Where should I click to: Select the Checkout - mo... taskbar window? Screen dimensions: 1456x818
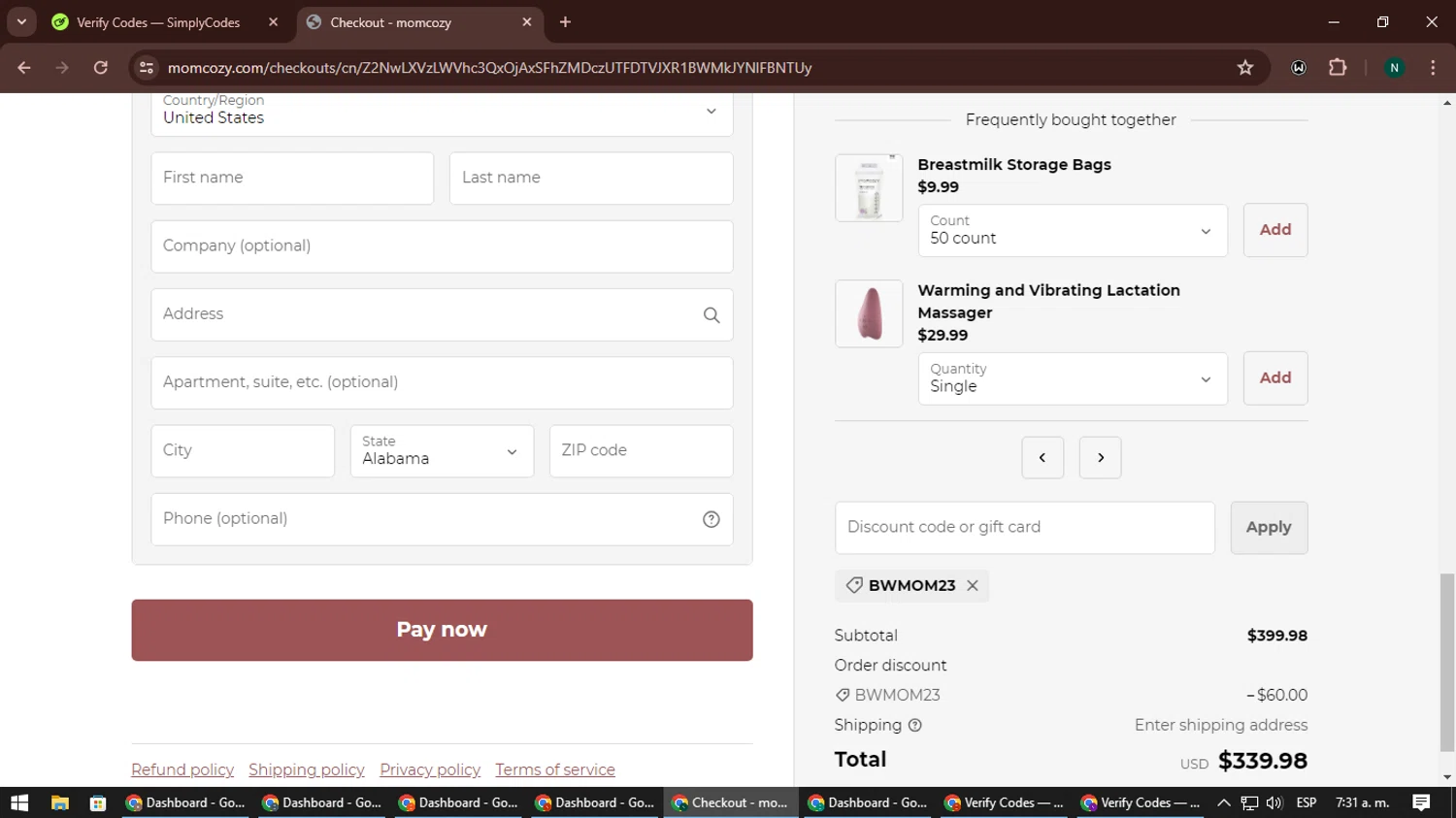pyautogui.click(x=731, y=802)
